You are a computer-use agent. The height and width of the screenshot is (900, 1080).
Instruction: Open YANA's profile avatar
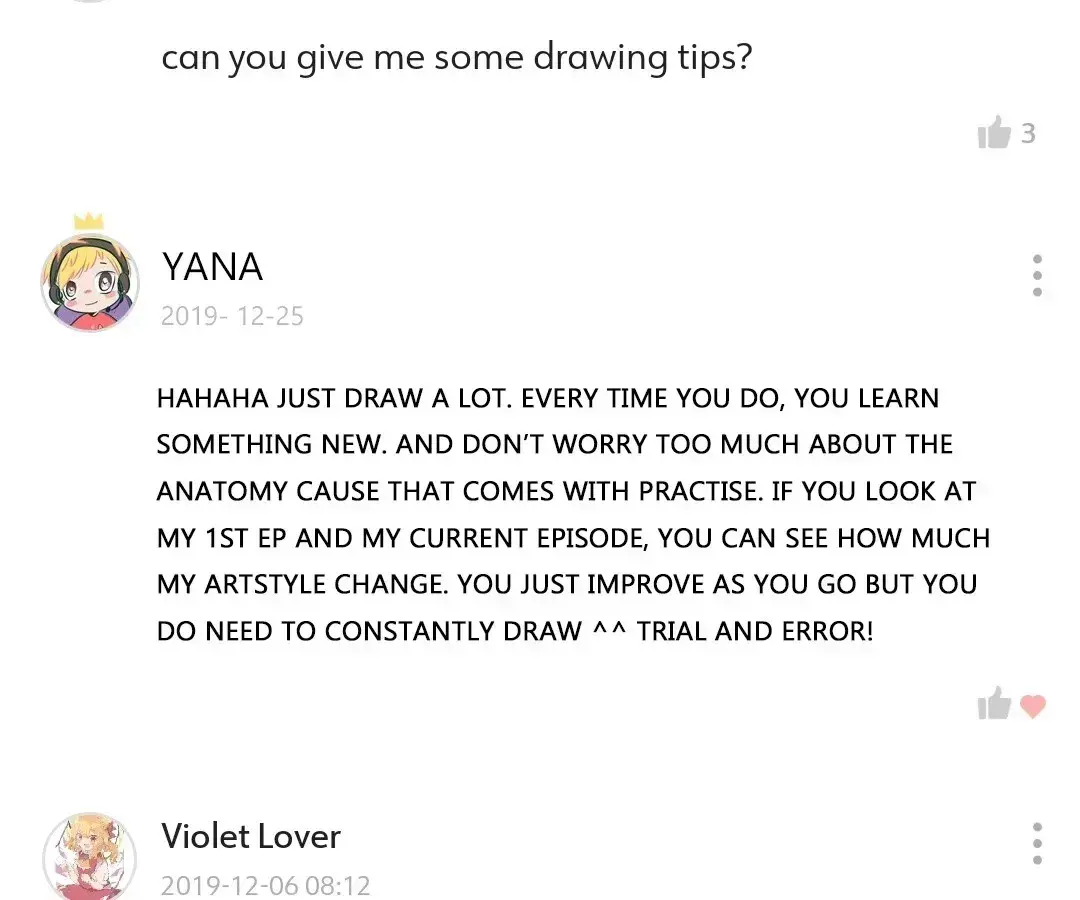pos(90,282)
